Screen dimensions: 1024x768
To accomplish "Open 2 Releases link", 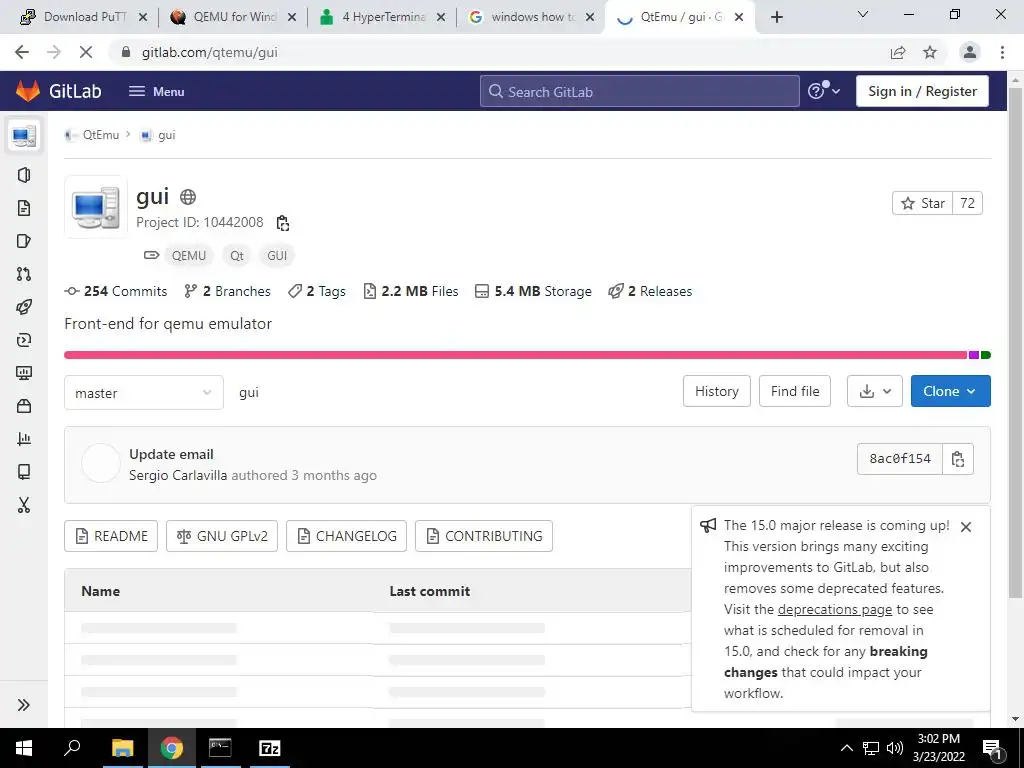I will click(x=650, y=291).
